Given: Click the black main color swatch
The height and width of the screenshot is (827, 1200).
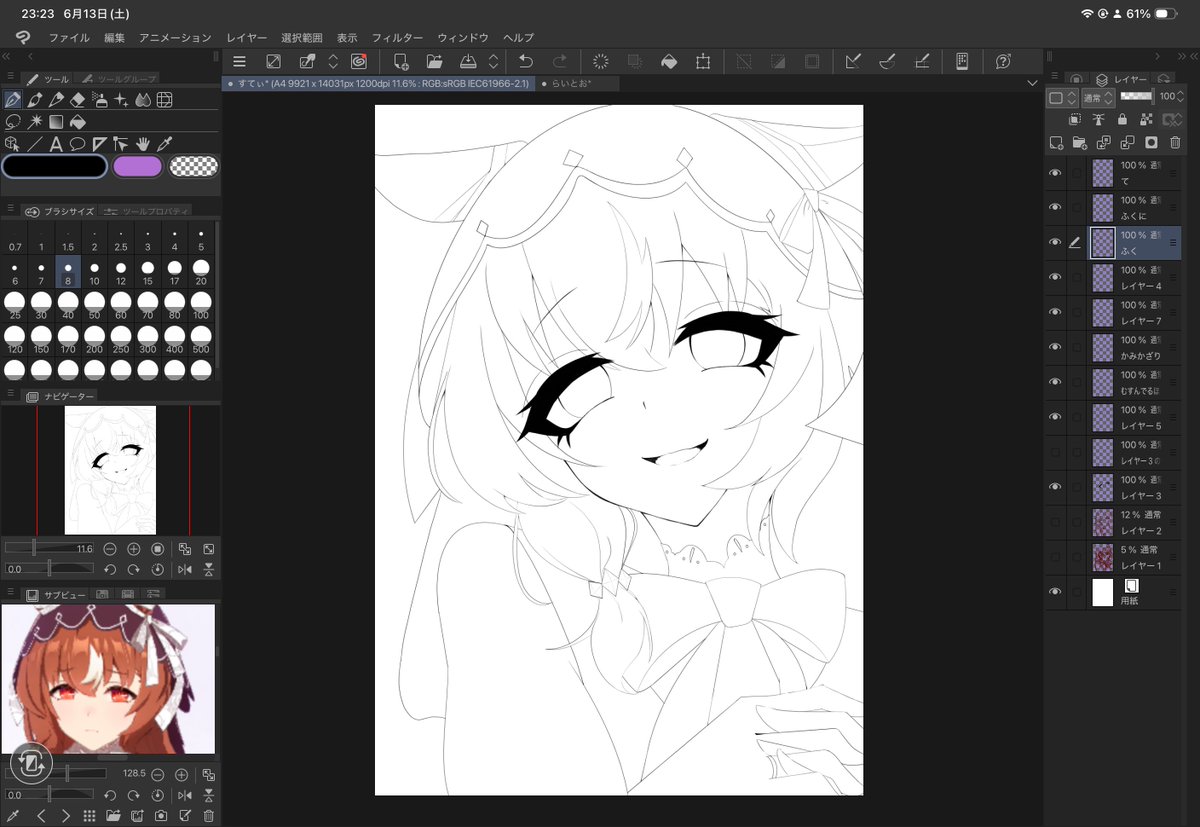Looking at the screenshot, I should click(54, 166).
